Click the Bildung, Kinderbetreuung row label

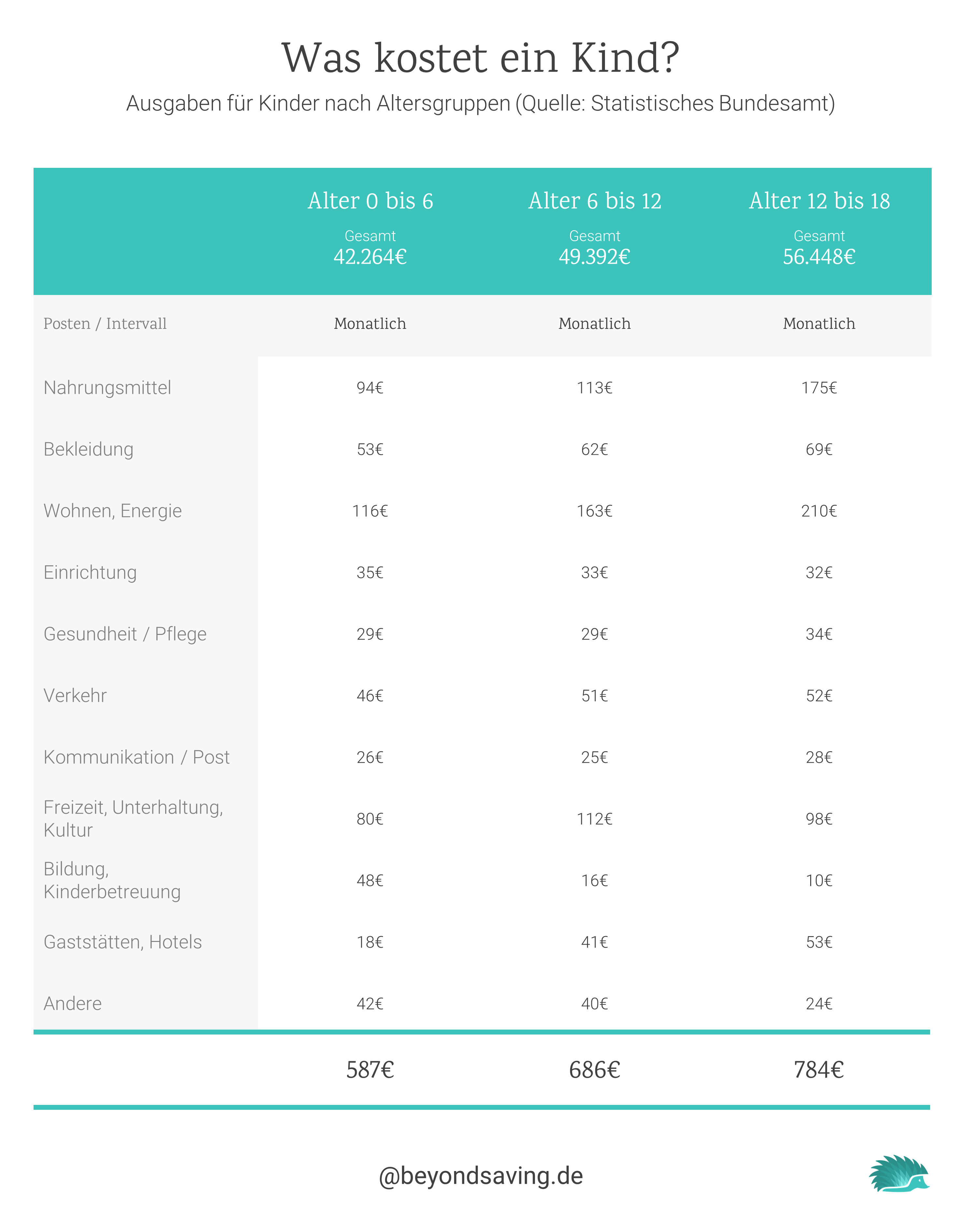[112, 881]
